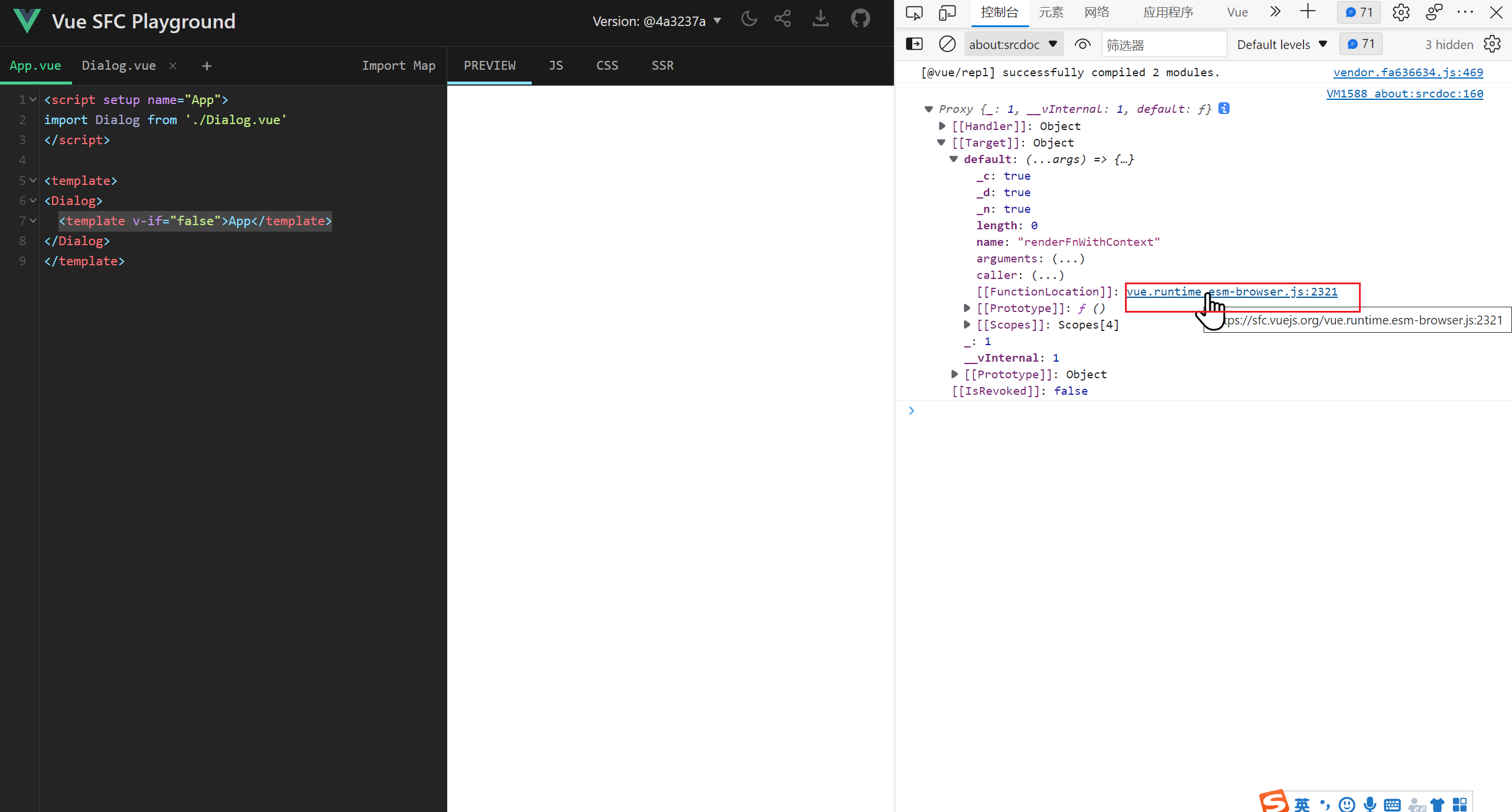Image resolution: width=1512 pixels, height=812 pixels.
Task: Expand the [[Handler]] object entry
Action: 941,126
